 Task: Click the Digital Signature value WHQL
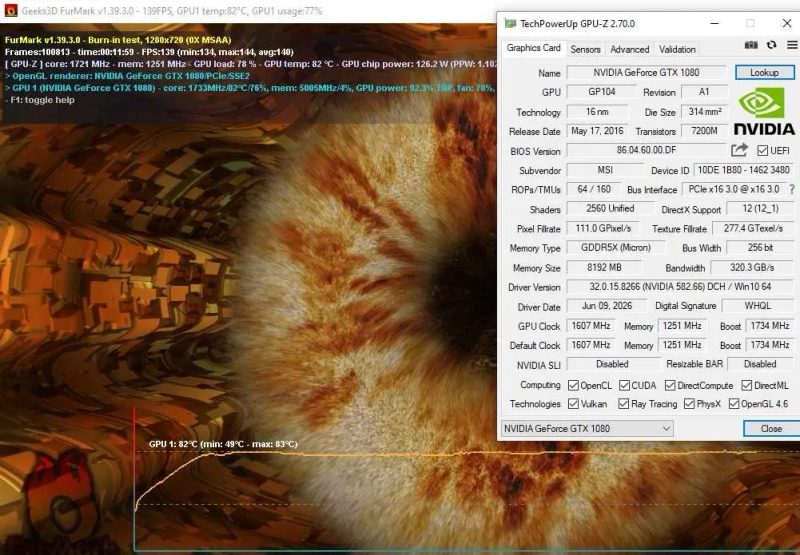click(x=758, y=306)
